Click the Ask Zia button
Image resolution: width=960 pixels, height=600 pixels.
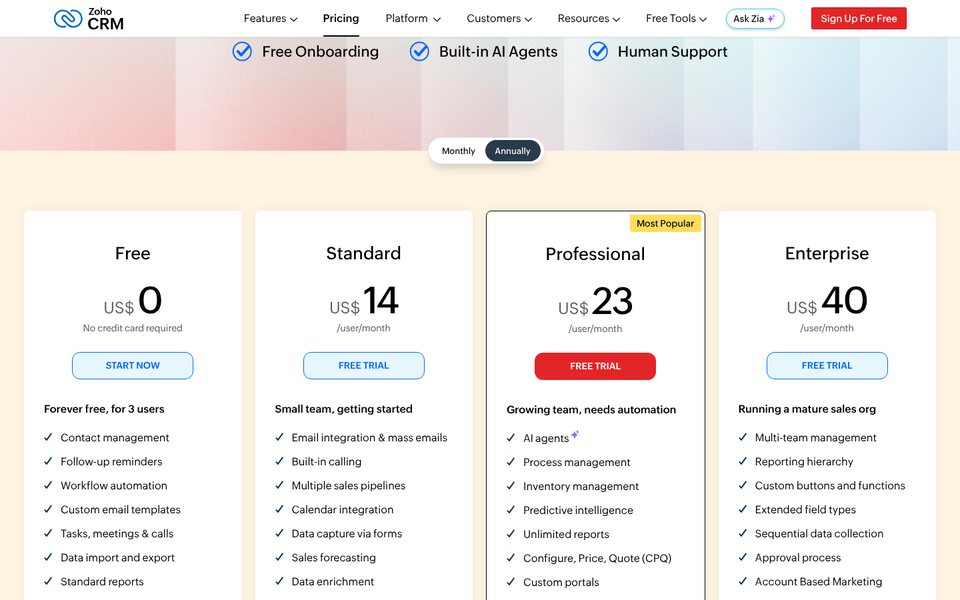(x=754, y=19)
